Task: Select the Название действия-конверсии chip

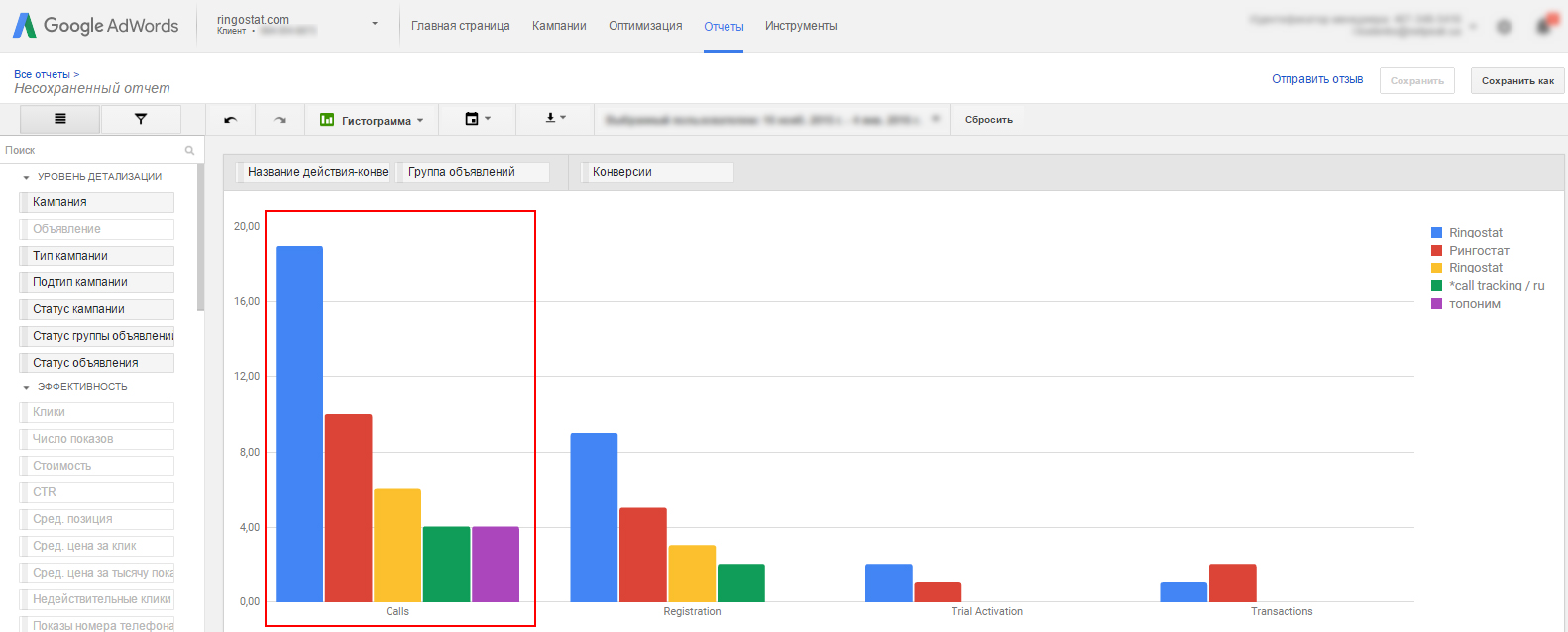Action: click(313, 172)
